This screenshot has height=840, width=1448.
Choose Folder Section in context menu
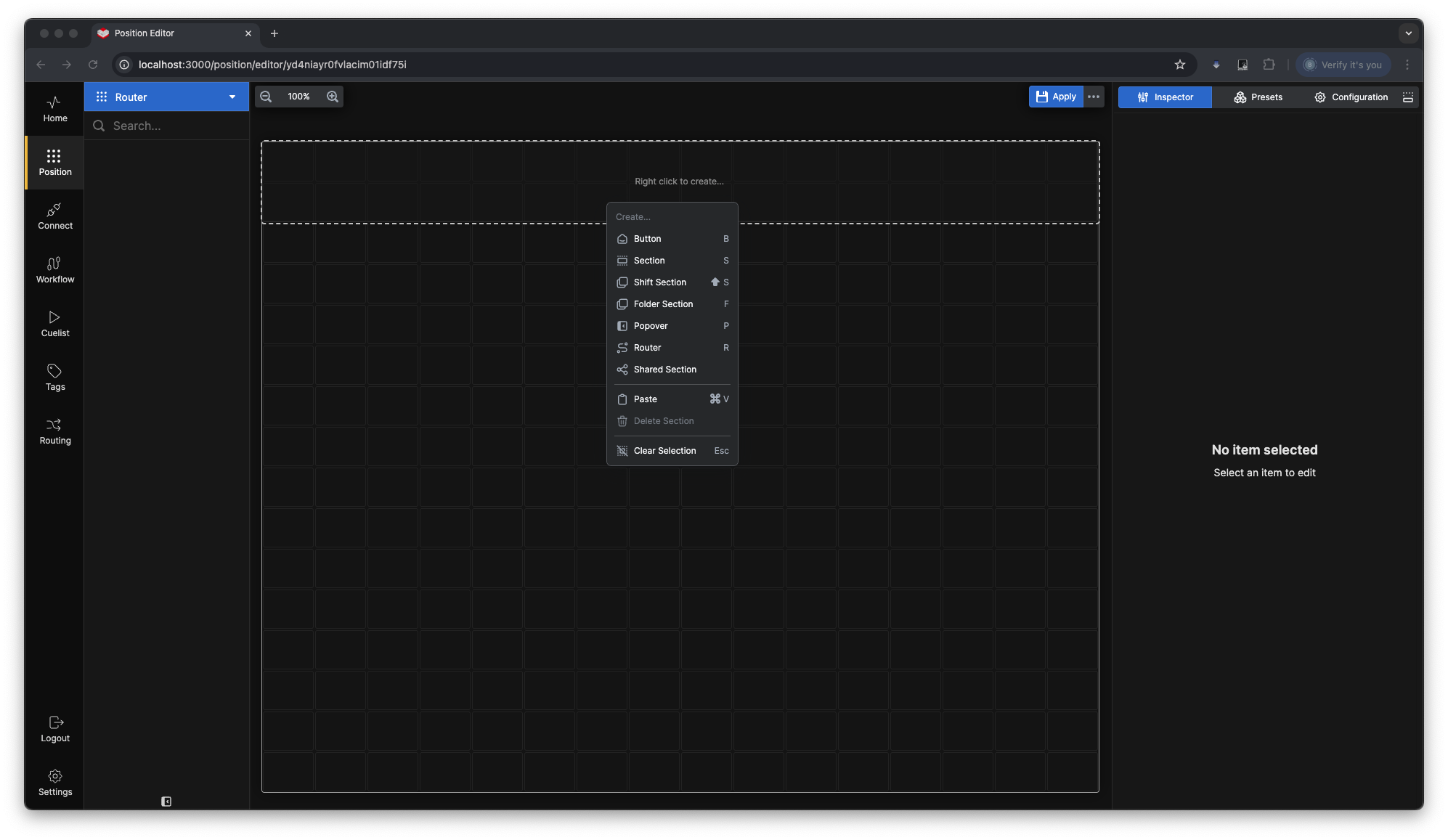point(672,304)
